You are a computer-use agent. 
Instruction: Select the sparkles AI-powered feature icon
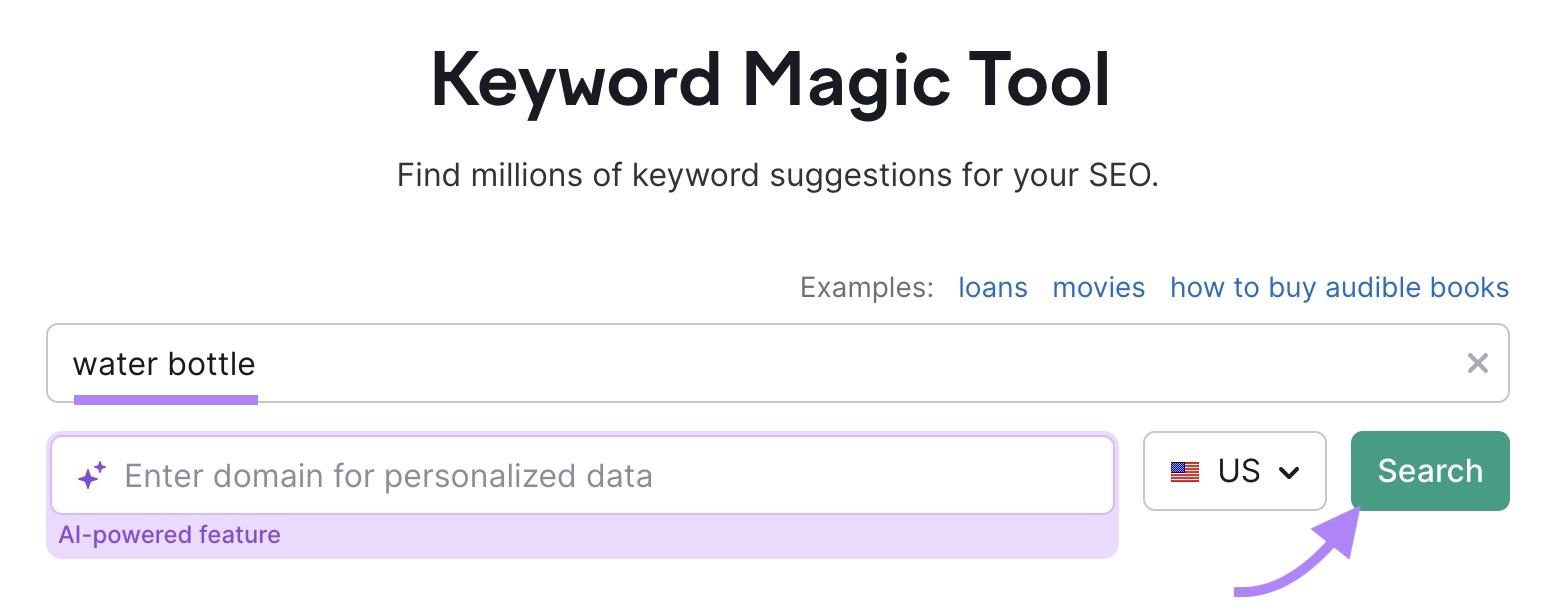coord(92,476)
